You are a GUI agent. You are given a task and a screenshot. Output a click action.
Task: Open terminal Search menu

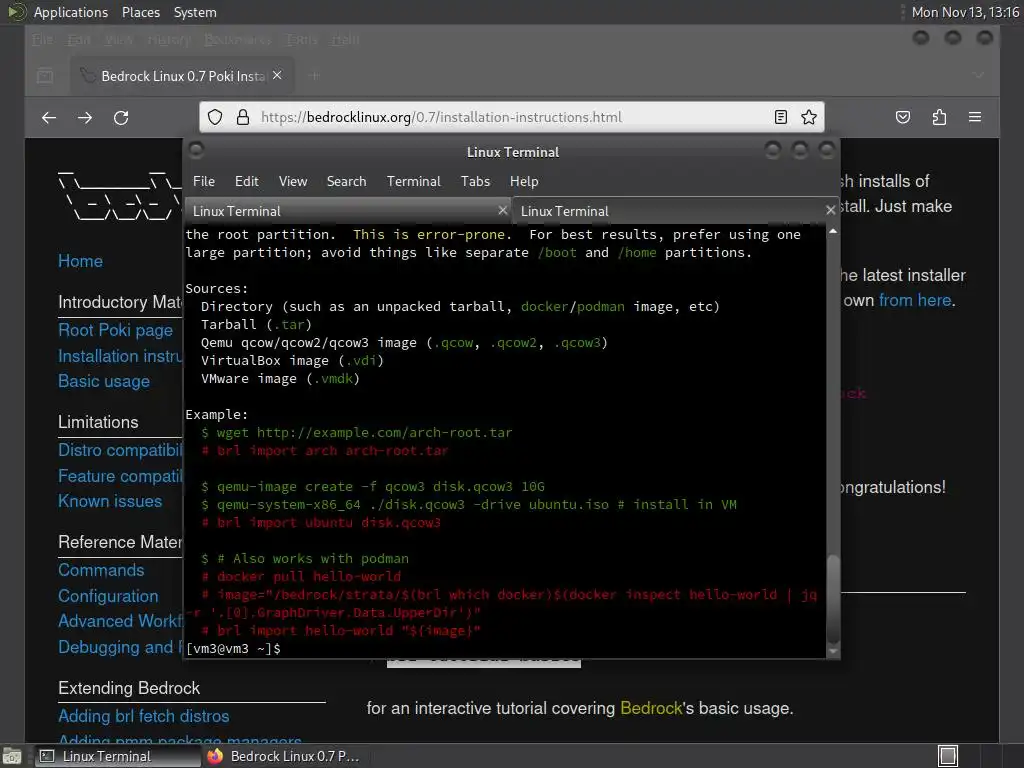[x=346, y=182]
